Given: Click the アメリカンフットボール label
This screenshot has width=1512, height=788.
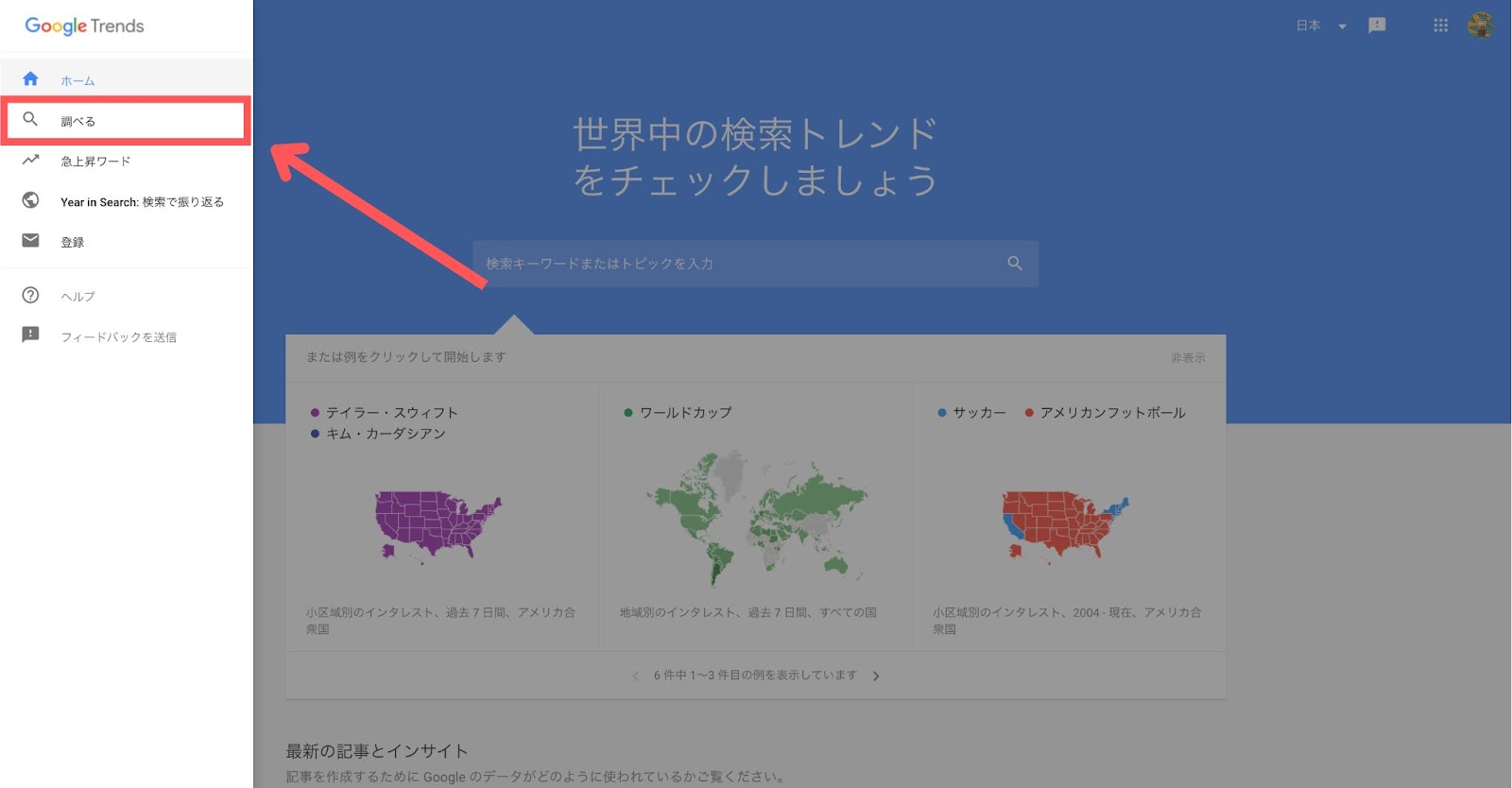Looking at the screenshot, I should click(x=1112, y=413).
